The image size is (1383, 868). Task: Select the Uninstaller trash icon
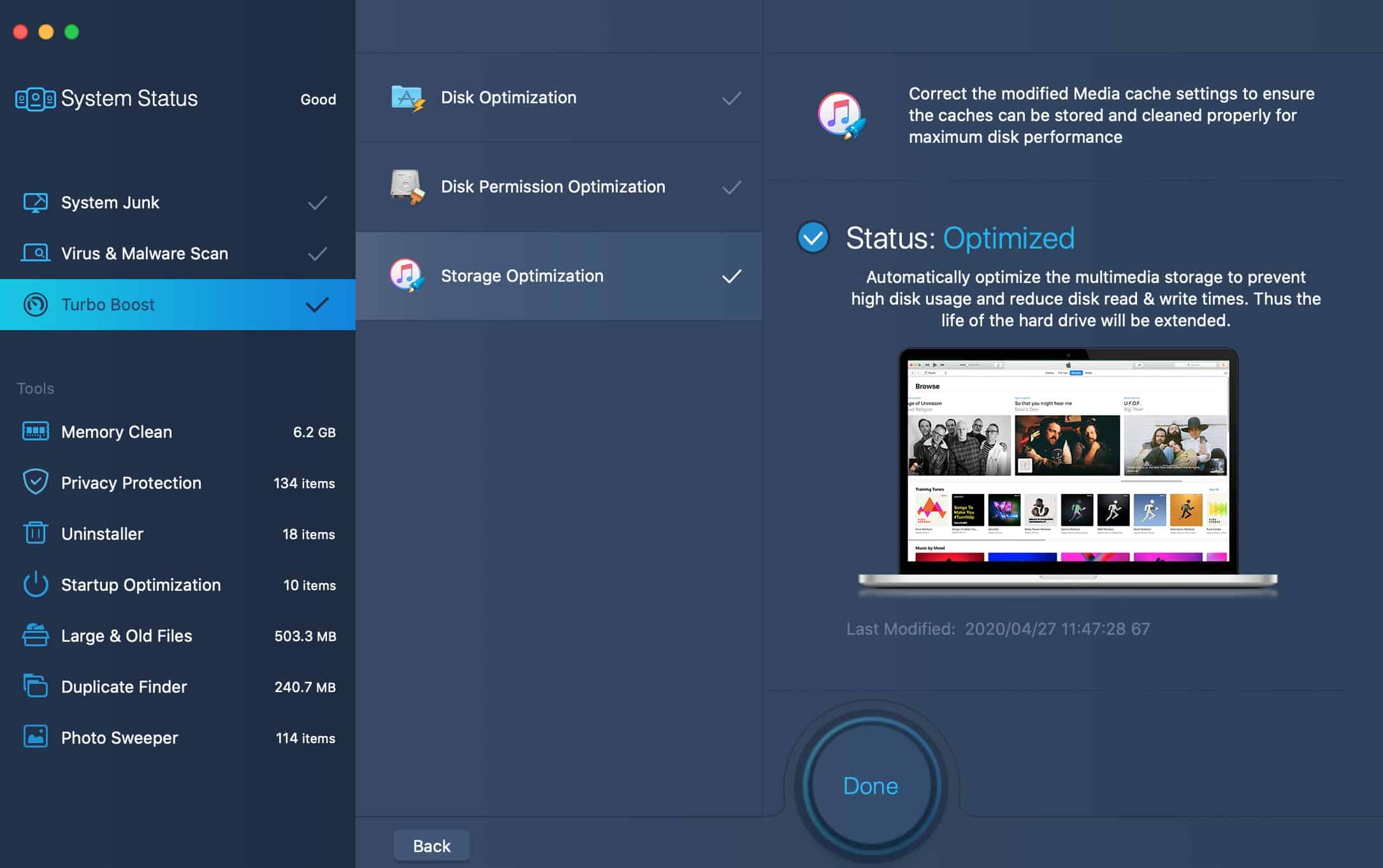(x=36, y=533)
